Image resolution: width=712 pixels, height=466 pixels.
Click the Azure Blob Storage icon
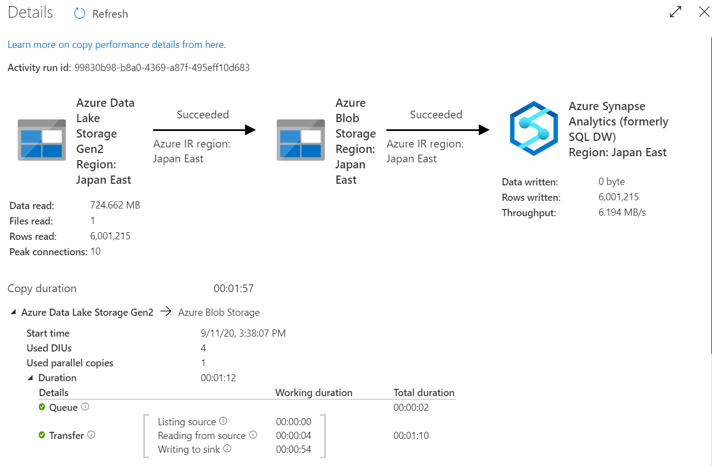click(x=301, y=140)
